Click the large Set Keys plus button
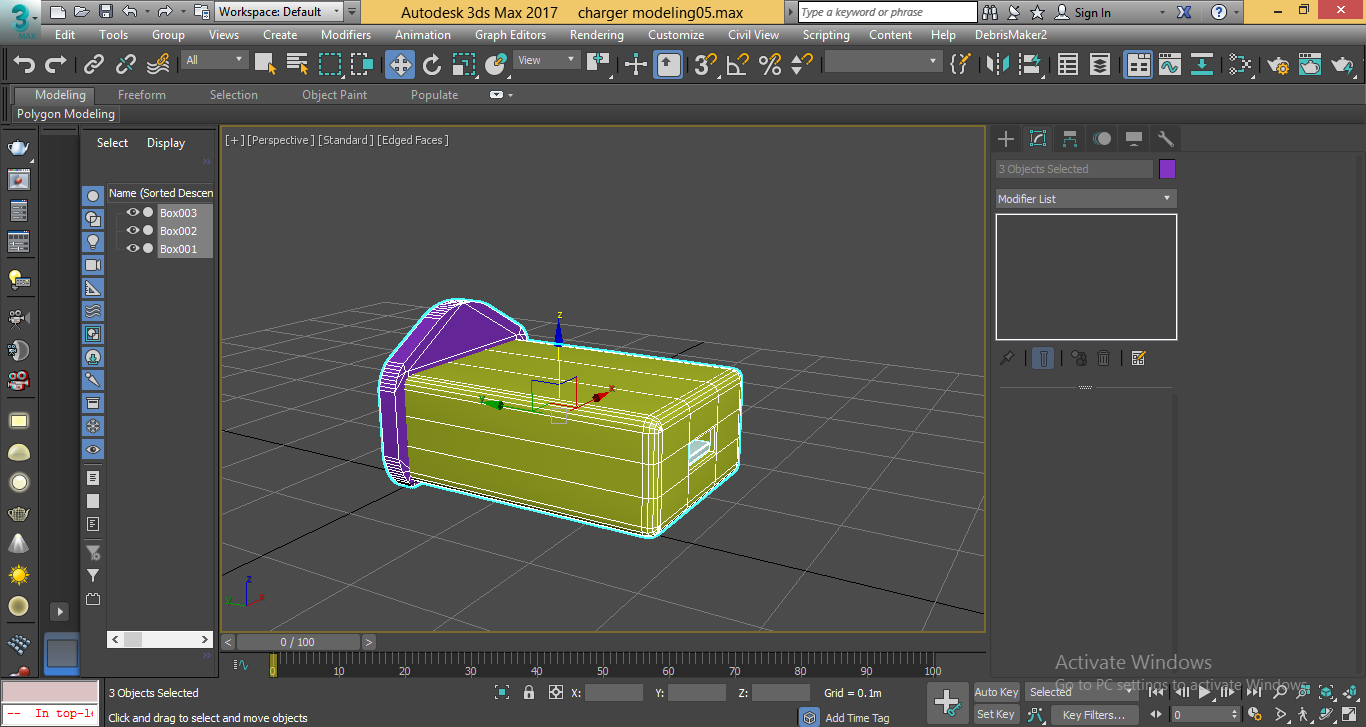The width and height of the screenshot is (1366, 727). pos(947,702)
